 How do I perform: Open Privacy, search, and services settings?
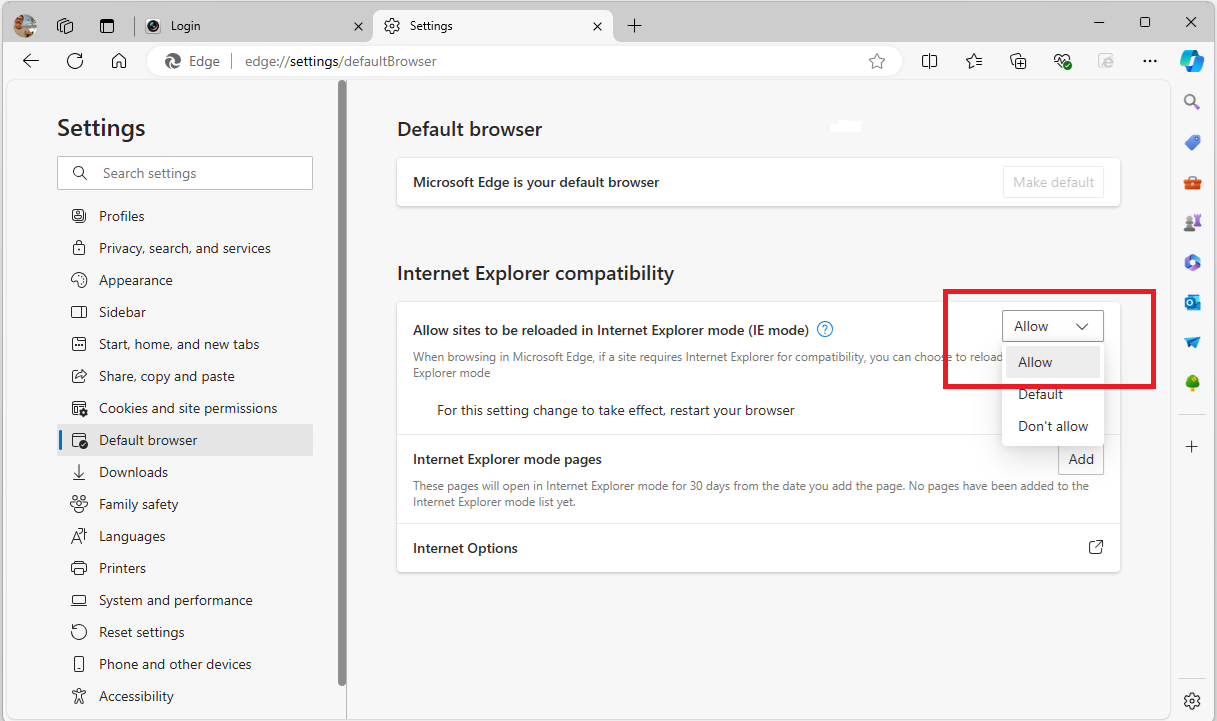pos(186,248)
